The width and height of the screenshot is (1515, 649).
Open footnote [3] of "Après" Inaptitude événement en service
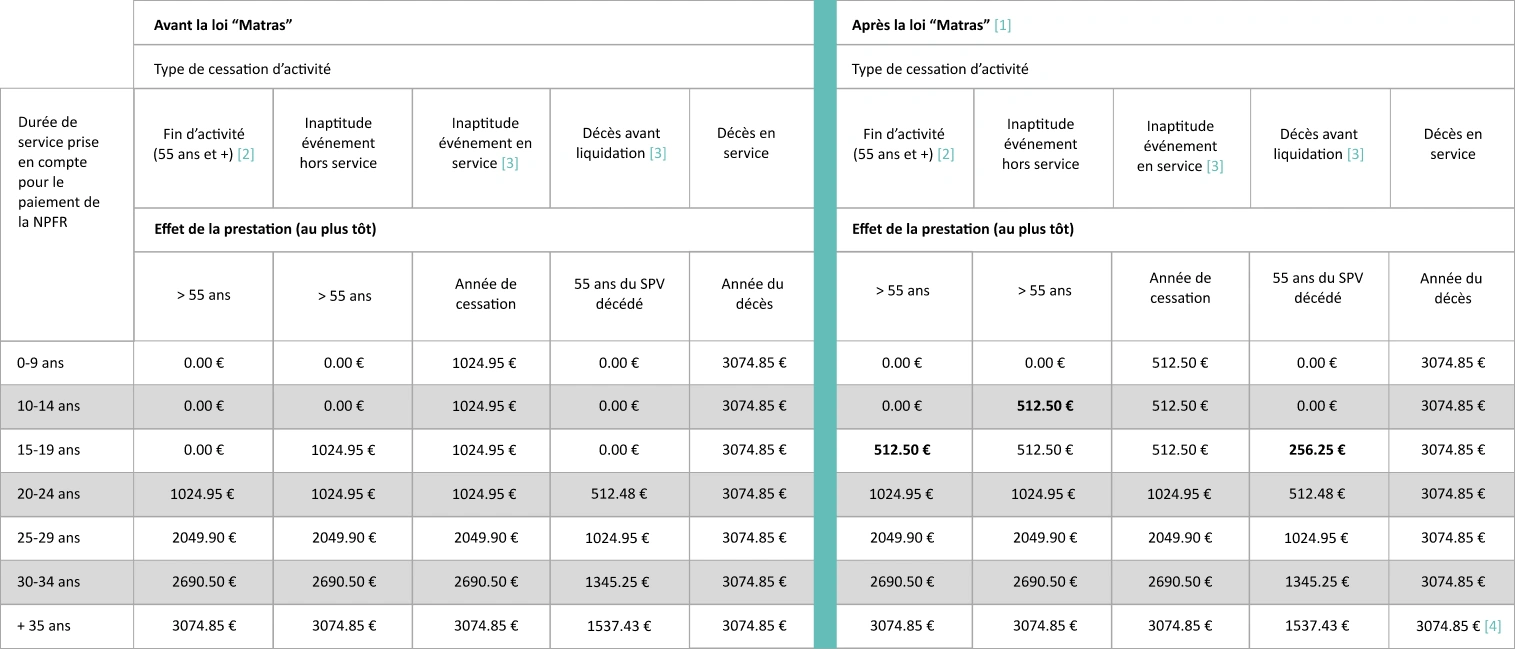(1214, 166)
